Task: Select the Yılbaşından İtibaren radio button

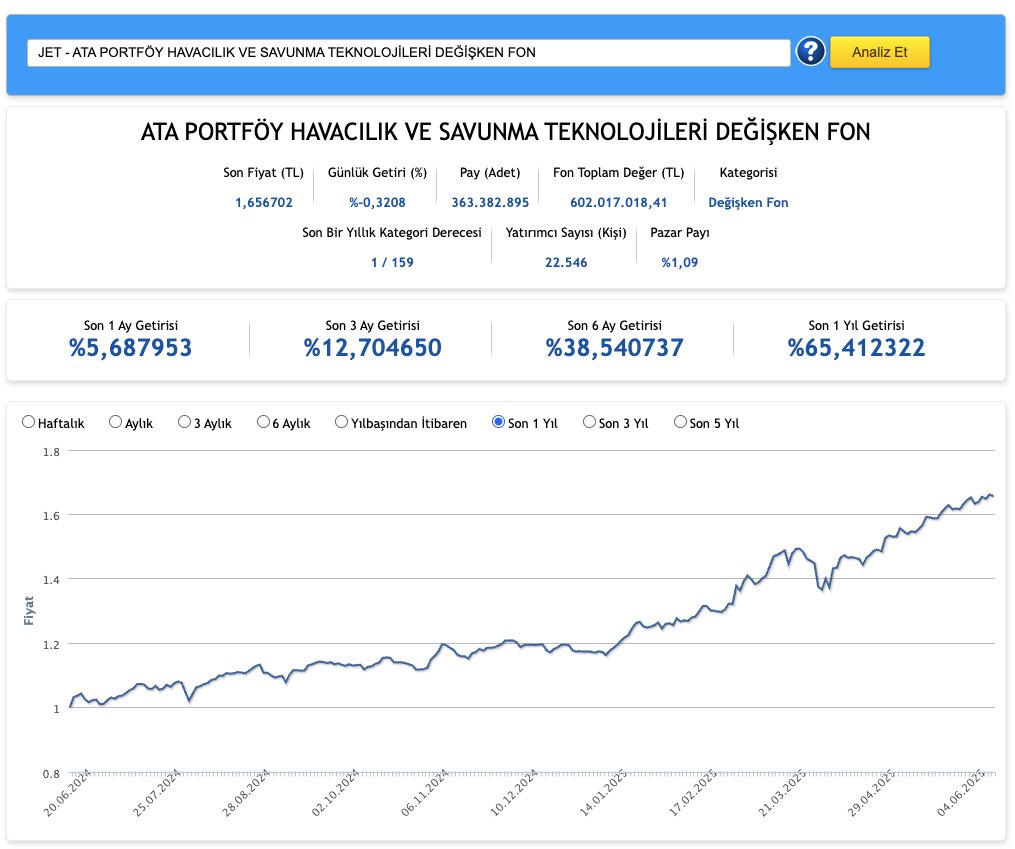Action: point(341,422)
